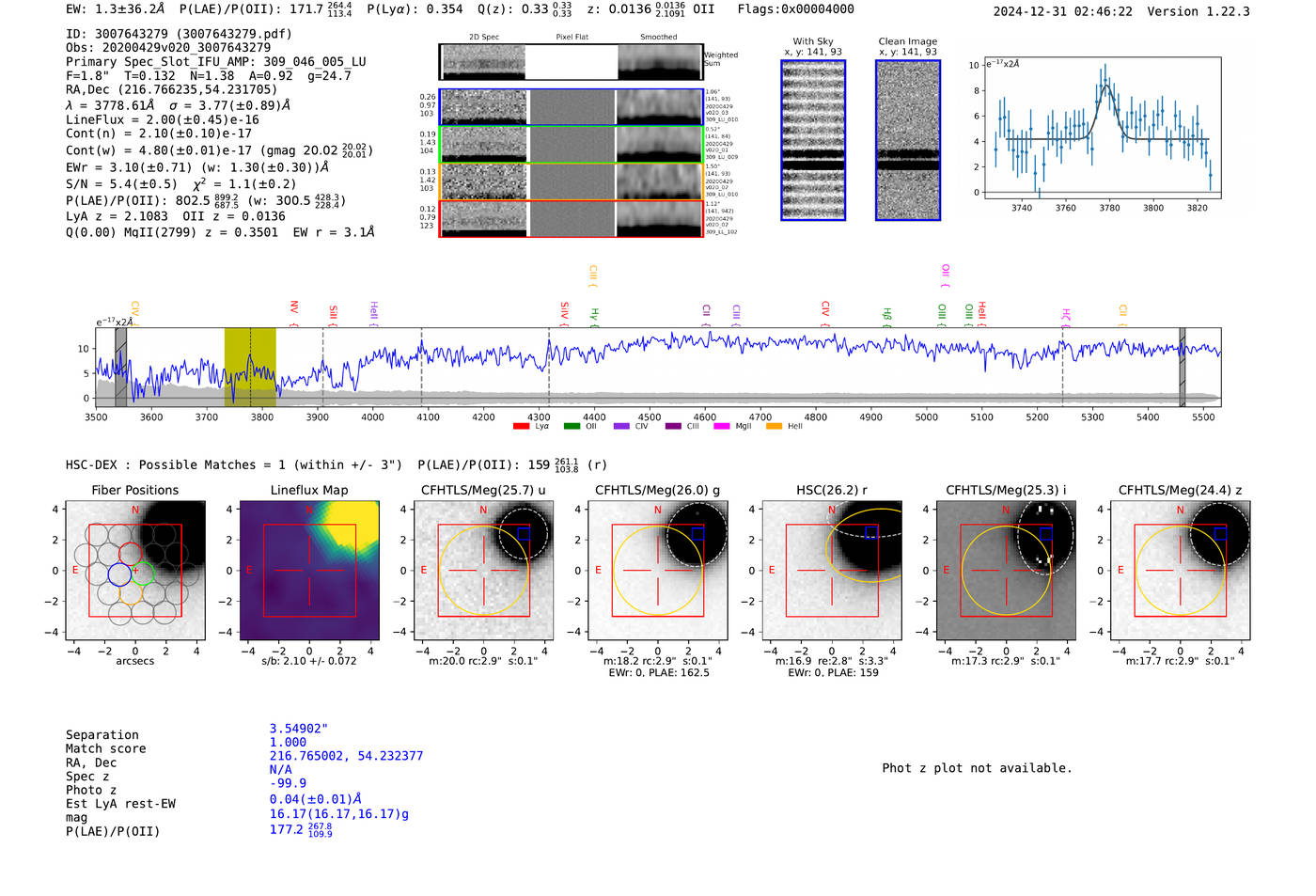
Task: Click the red Lyα legend swatch
Action: 521,427
